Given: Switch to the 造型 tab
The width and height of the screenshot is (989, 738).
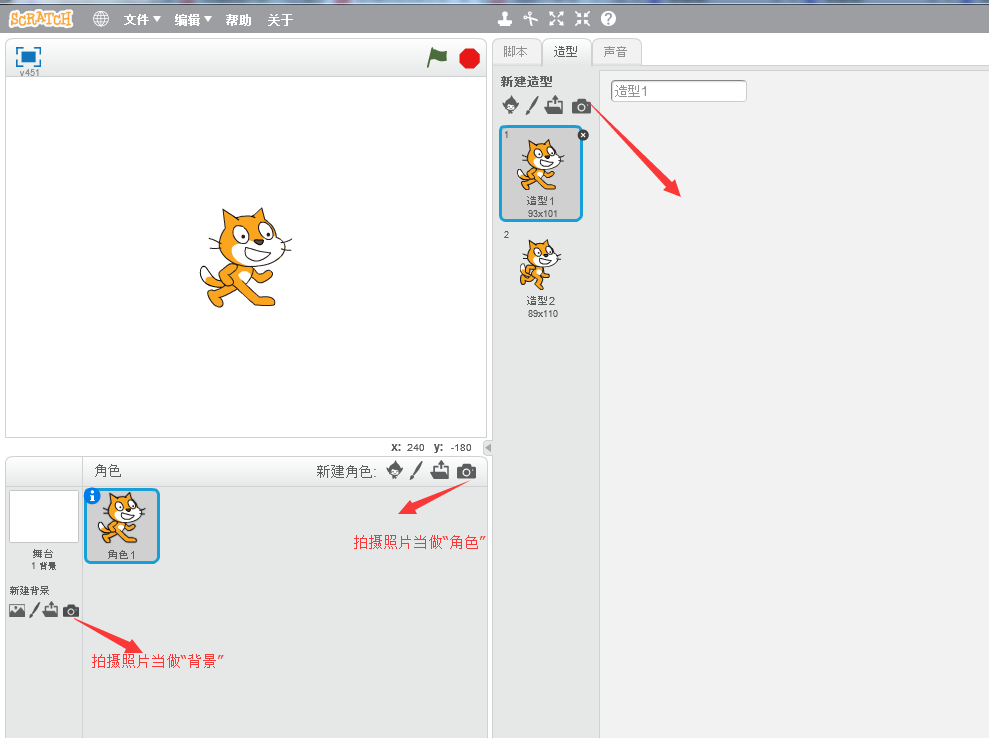Looking at the screenshot, I should click(x=566, y=52).
